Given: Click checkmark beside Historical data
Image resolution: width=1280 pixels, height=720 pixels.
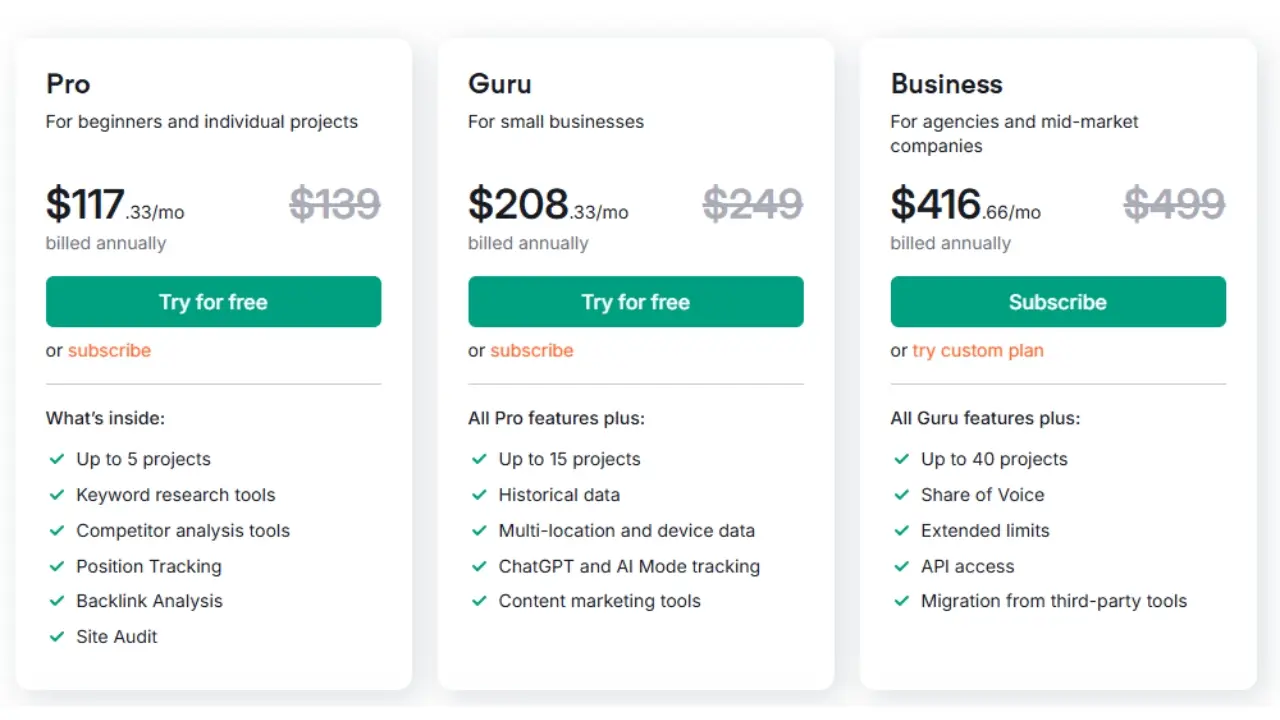Looking at the screenshot, I should point(480,495).
